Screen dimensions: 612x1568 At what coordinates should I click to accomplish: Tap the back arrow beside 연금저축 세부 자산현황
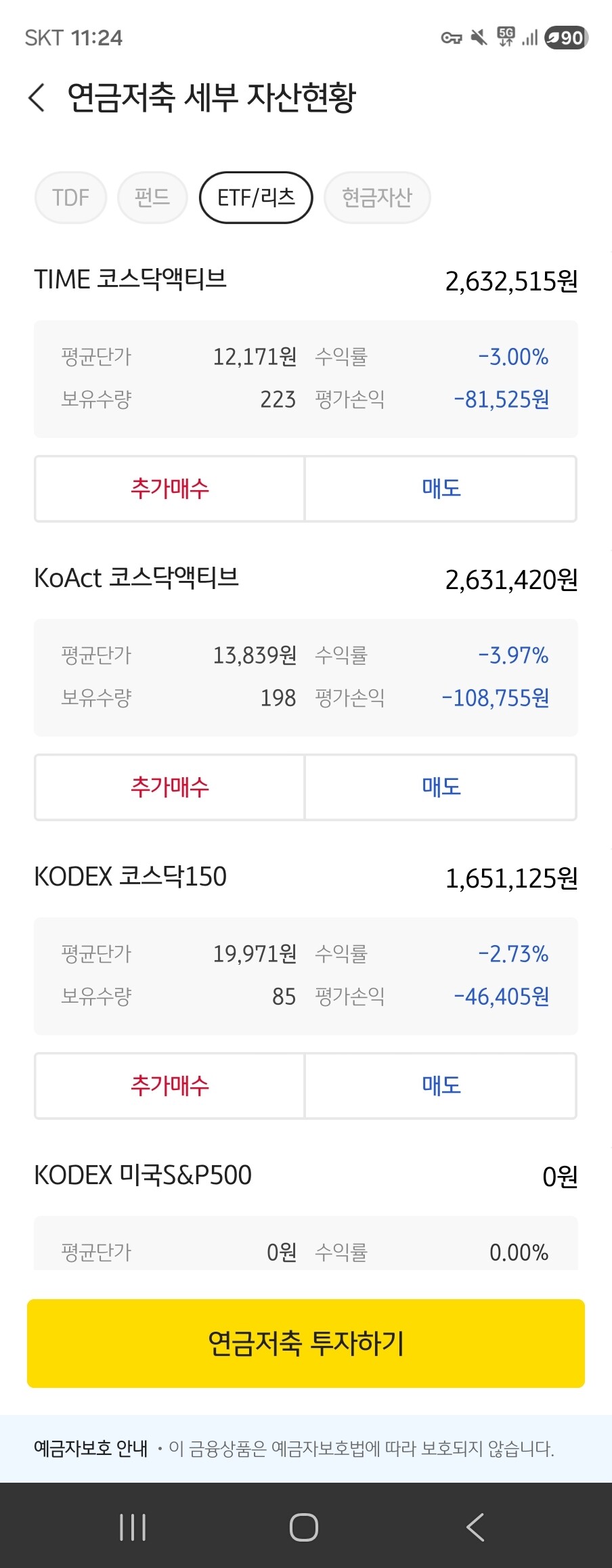tap(37, 97)
